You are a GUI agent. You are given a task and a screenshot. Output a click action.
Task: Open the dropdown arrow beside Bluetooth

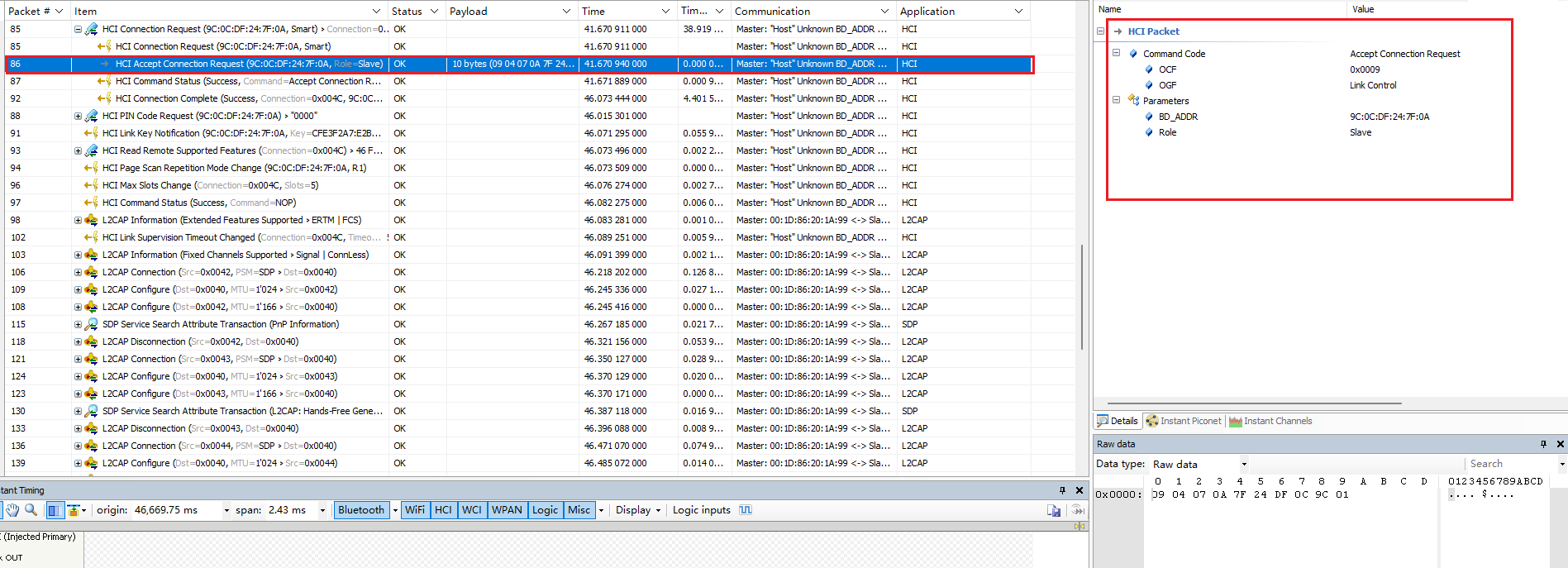(395, 510)
